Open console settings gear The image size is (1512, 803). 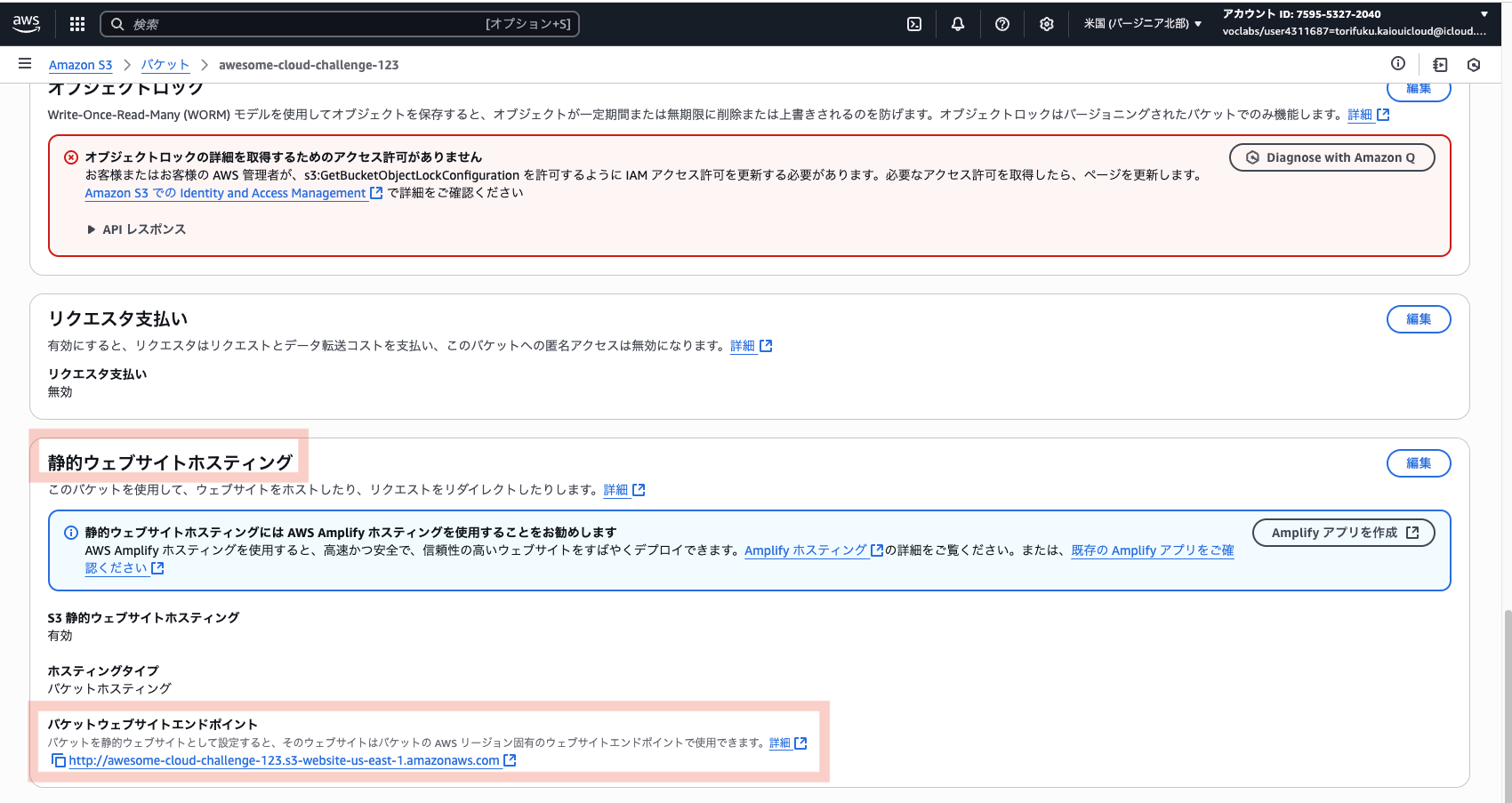coord(1047,24)
